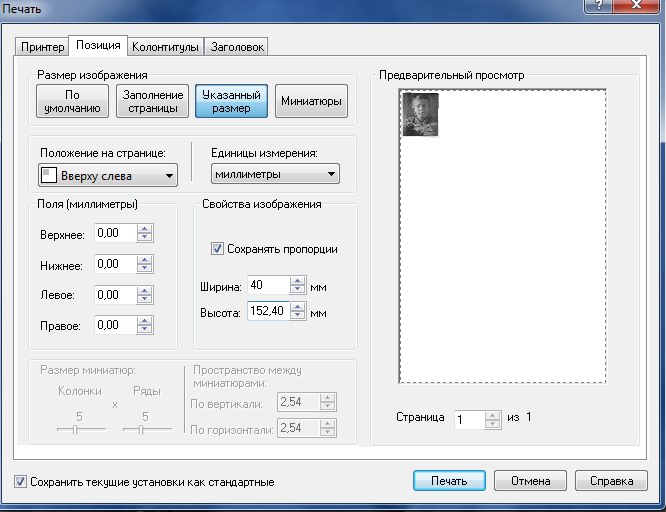Click the Высота input field

268,311
